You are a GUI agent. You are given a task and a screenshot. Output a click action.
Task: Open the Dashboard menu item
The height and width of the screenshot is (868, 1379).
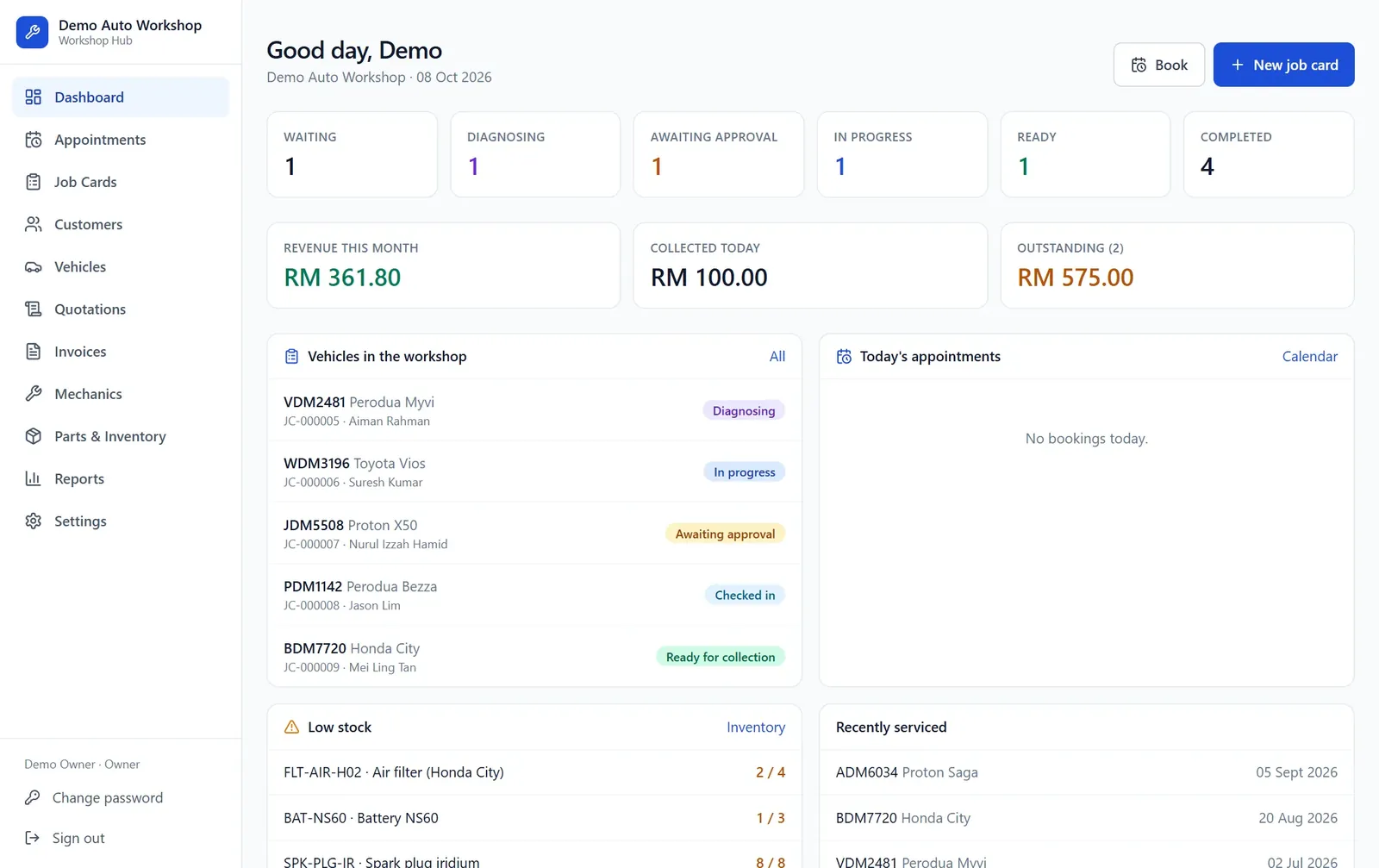121,97
